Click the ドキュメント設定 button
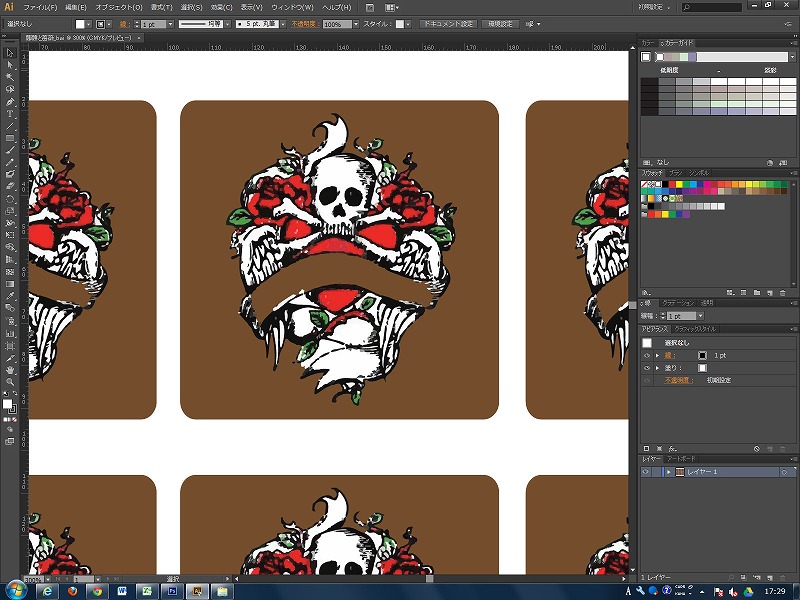The image size is (800, 600). coord(447,23)
